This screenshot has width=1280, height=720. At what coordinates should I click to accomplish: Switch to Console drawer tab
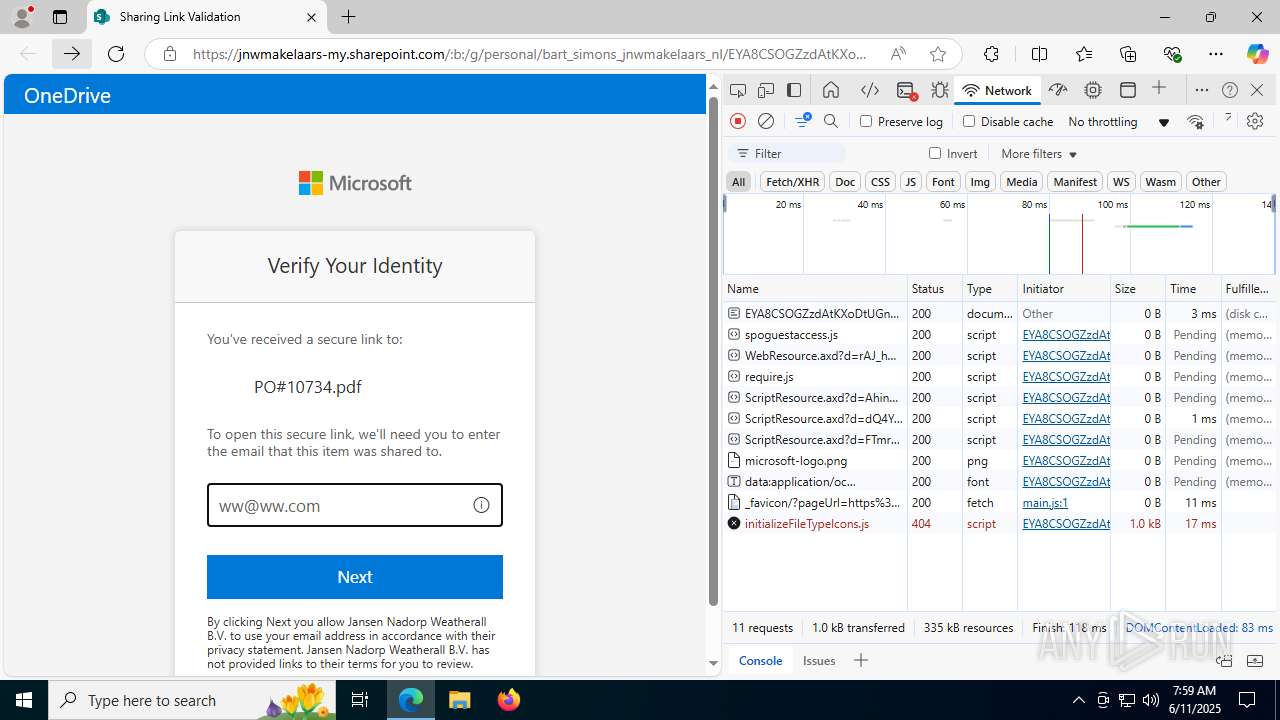(760, 660)
